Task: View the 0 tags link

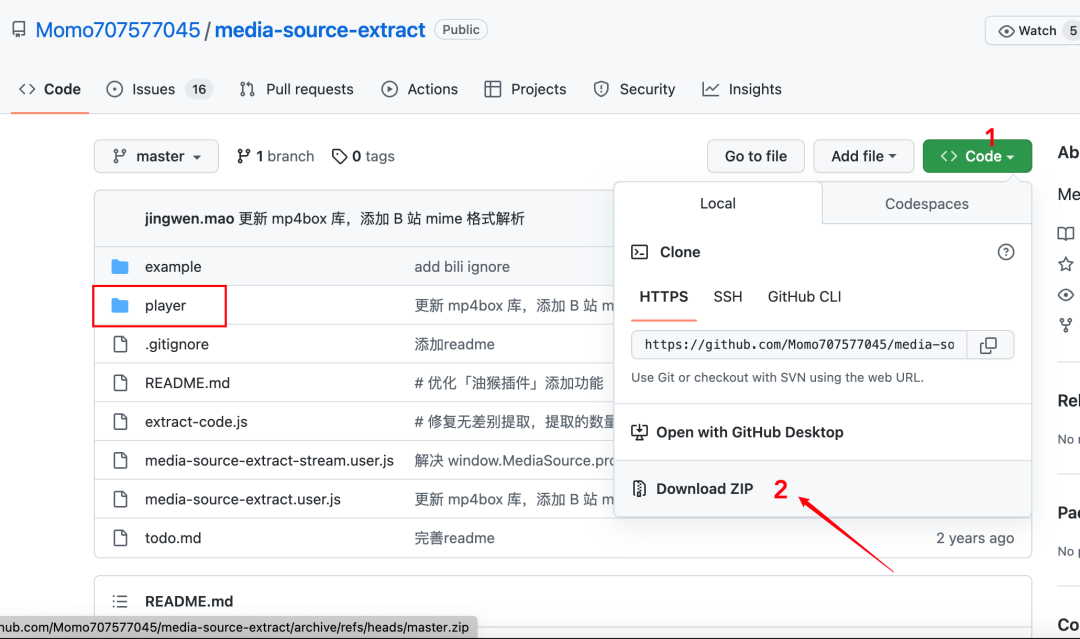Action: (363, 156)
